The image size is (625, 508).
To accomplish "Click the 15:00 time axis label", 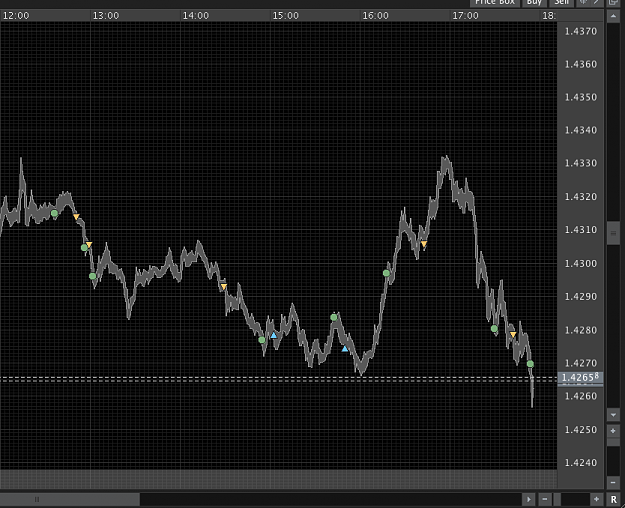I will point(285,16).
